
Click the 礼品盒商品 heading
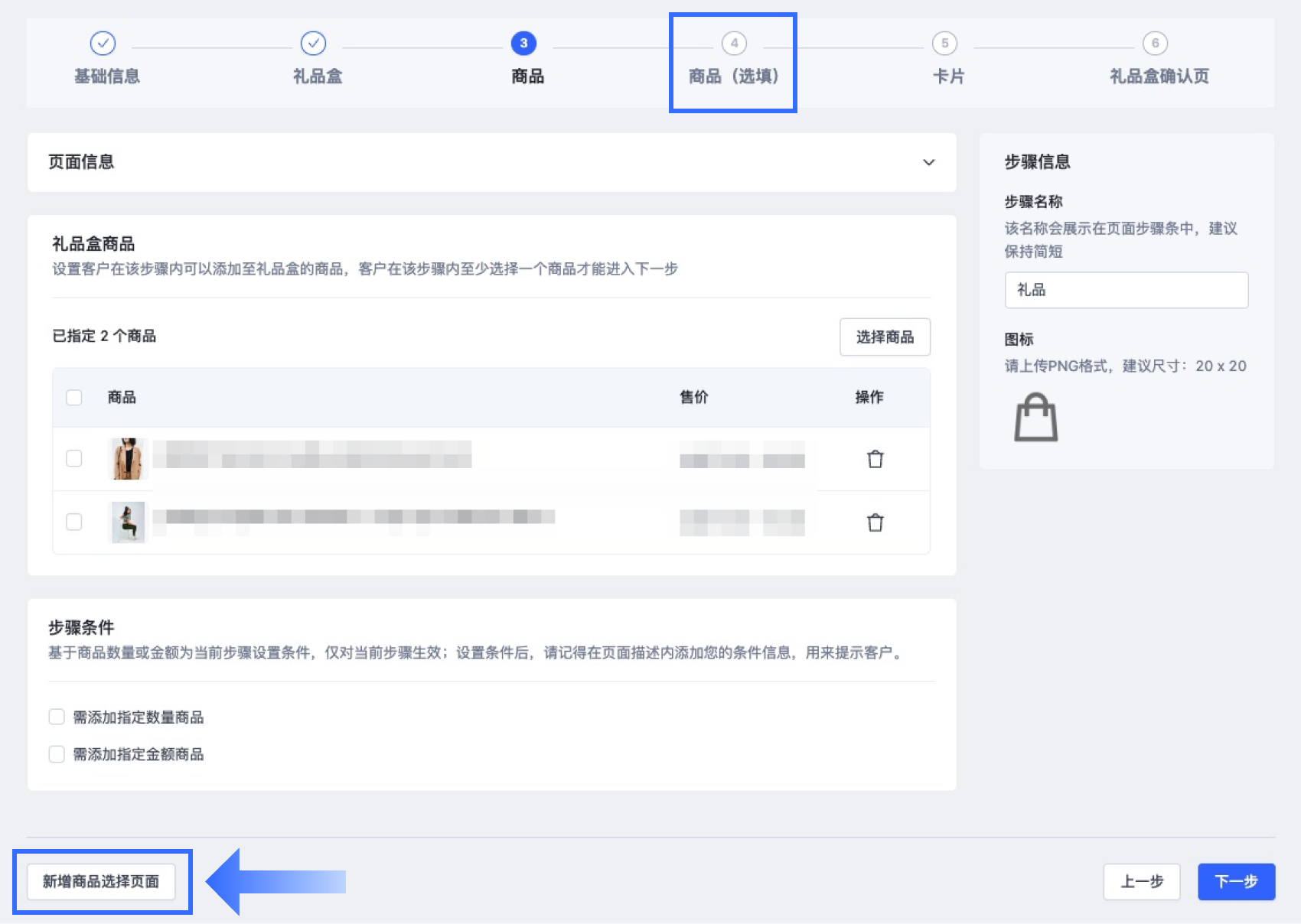(x=93, y=243)
